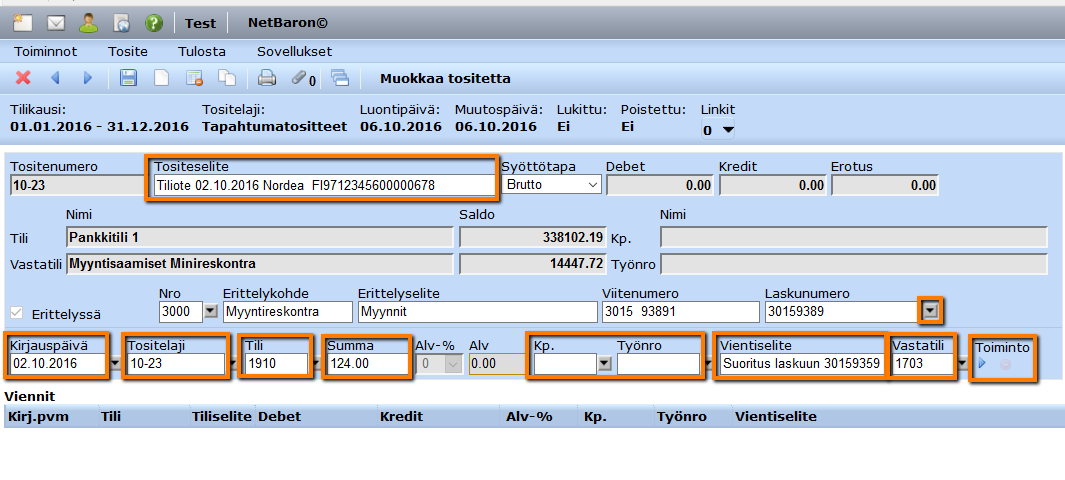Click the Tositeselite text field
The width and height of the screenshot is (1065, 480).
pos(323,185)
